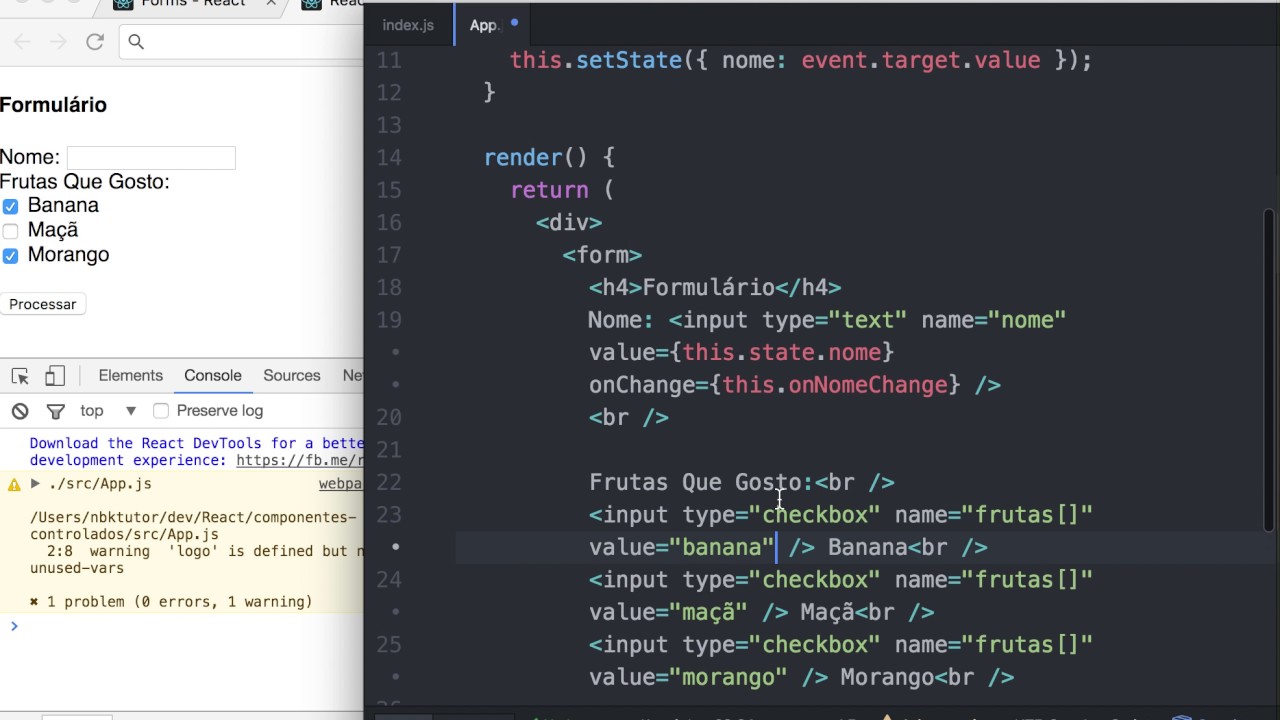Click the '1 problem (0 errors, 1 warning)' line
The height and width of the screenshot is (720, 1280).
(x=179, y=602)
